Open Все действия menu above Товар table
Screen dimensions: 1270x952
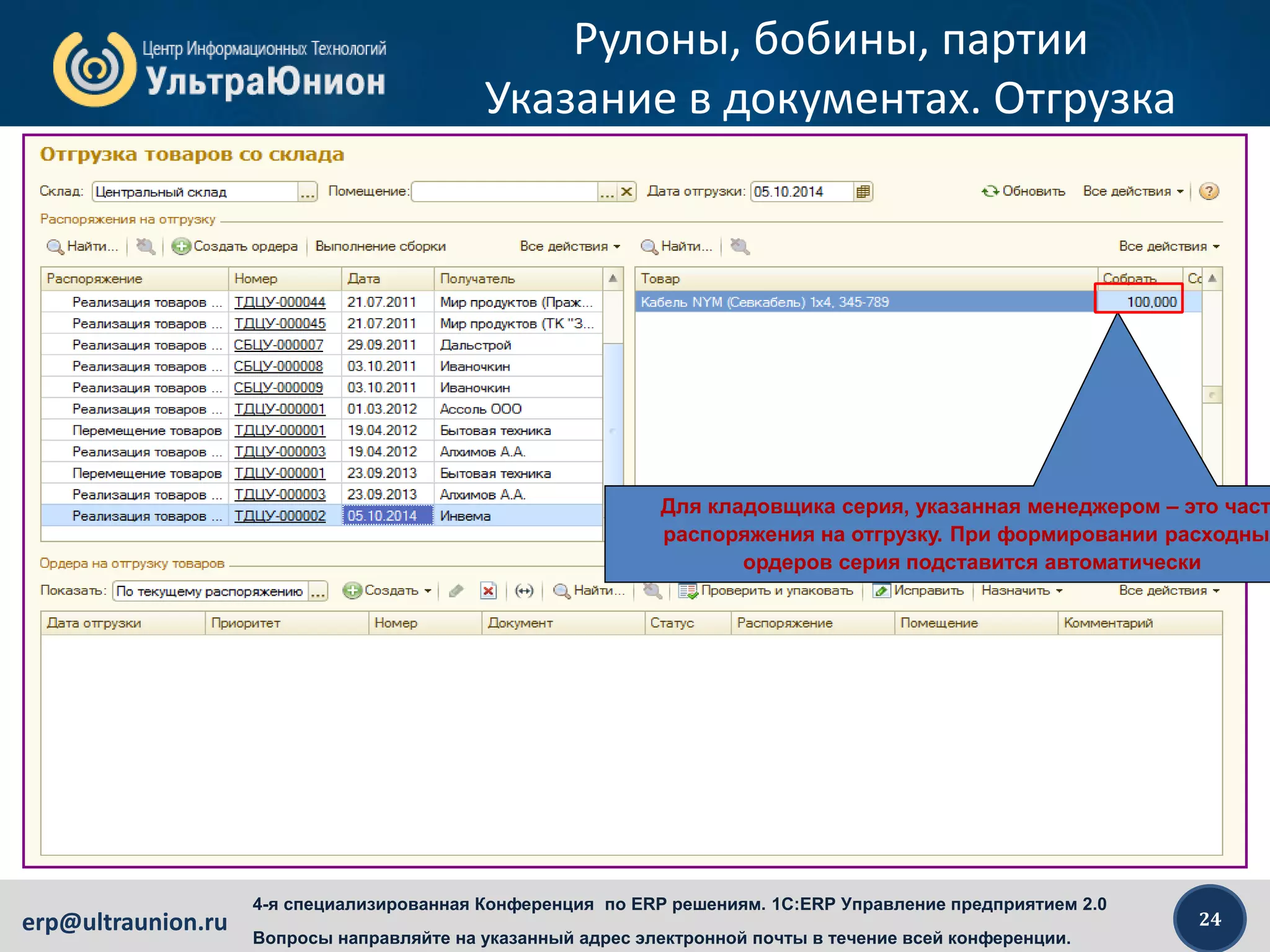[x=1169, y=247]
